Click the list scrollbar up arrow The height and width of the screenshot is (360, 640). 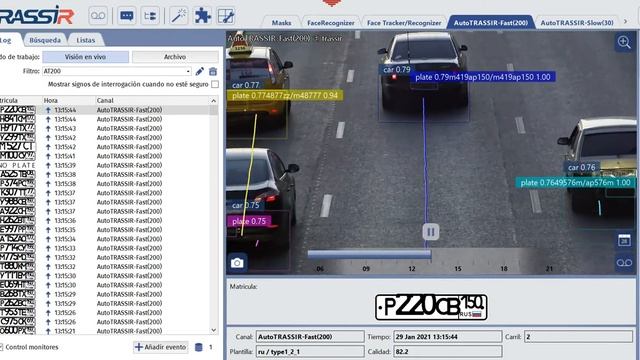point(214,100)
